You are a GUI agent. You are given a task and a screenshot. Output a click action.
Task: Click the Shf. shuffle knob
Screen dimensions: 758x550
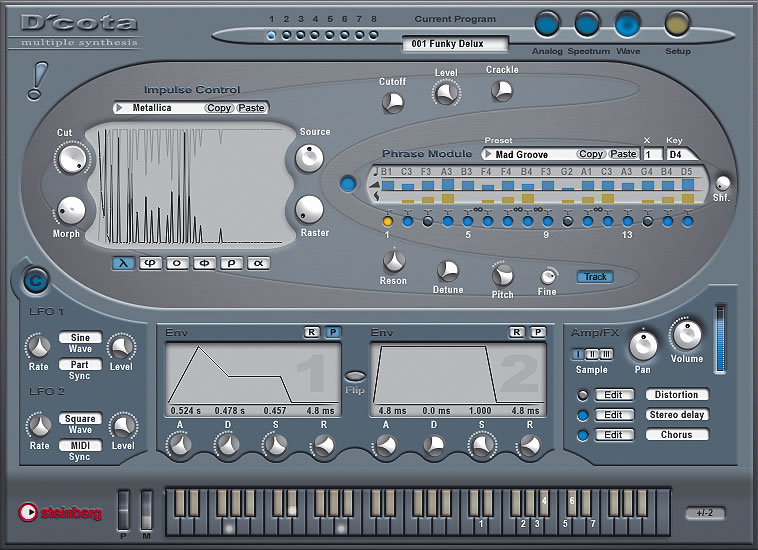click(723, 183)
